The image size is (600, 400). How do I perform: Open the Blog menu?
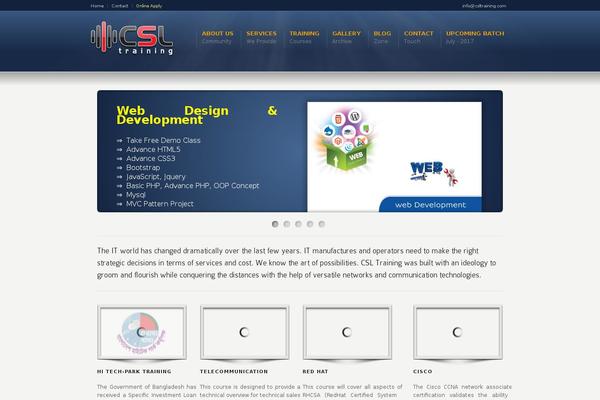pyautogui.click(x=382, y=37)
